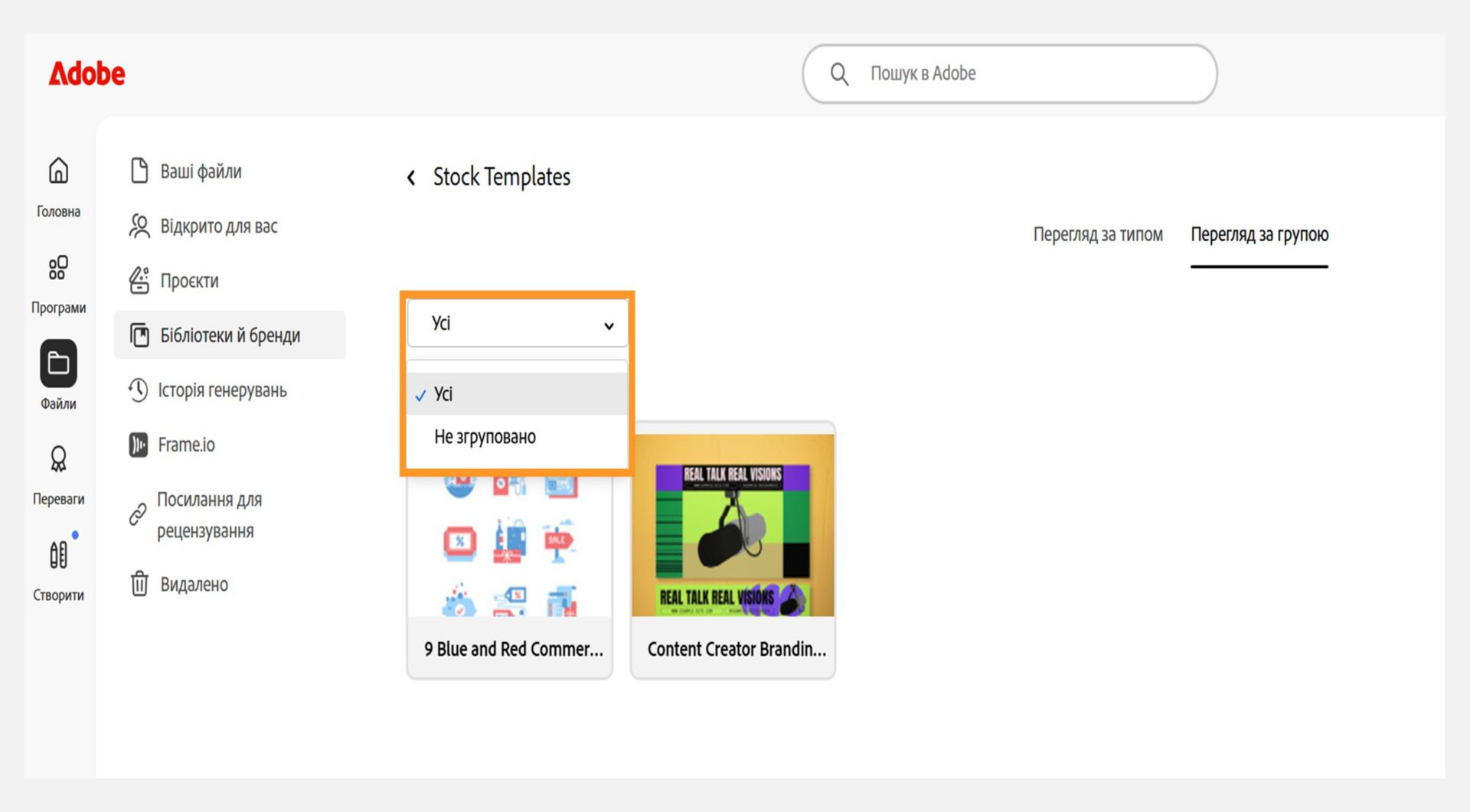Screen dimensions: 1470x812
Task: Click the Adobe logo
Action: (x=87, y=73)
